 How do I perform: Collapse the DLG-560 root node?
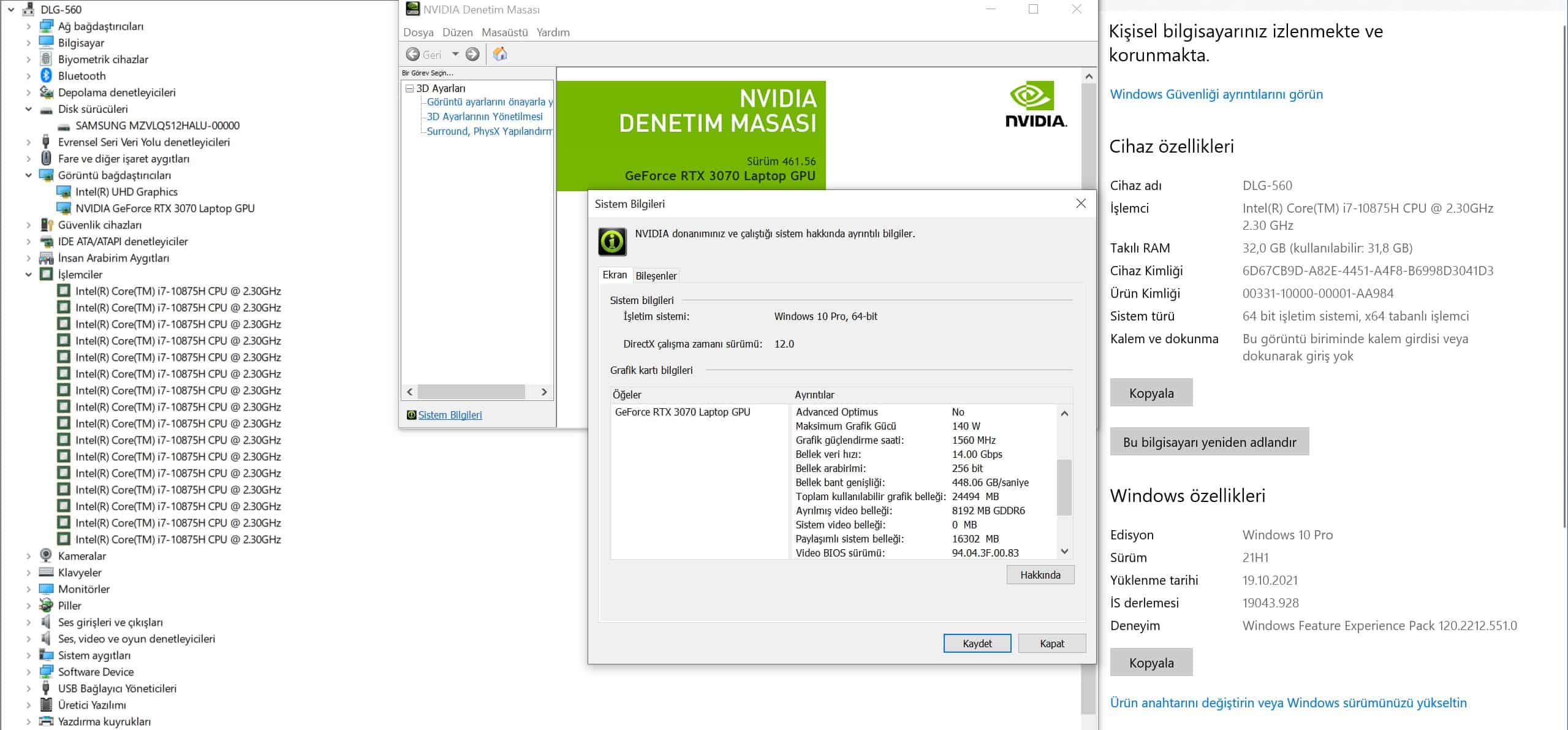point(11,9)
